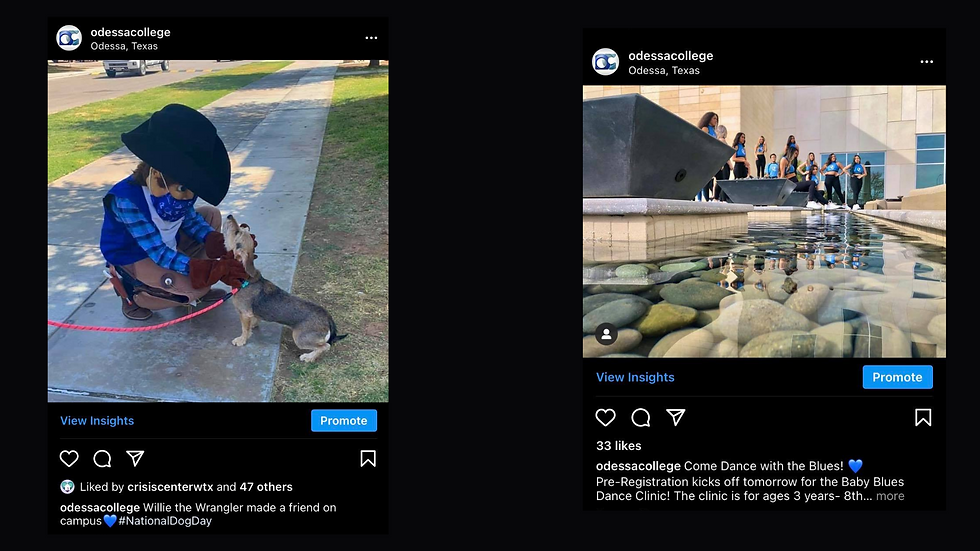980x551 pixels.
Task: Comment on the Baby Blues Dance Clinic post
Action: pos(641,417)
